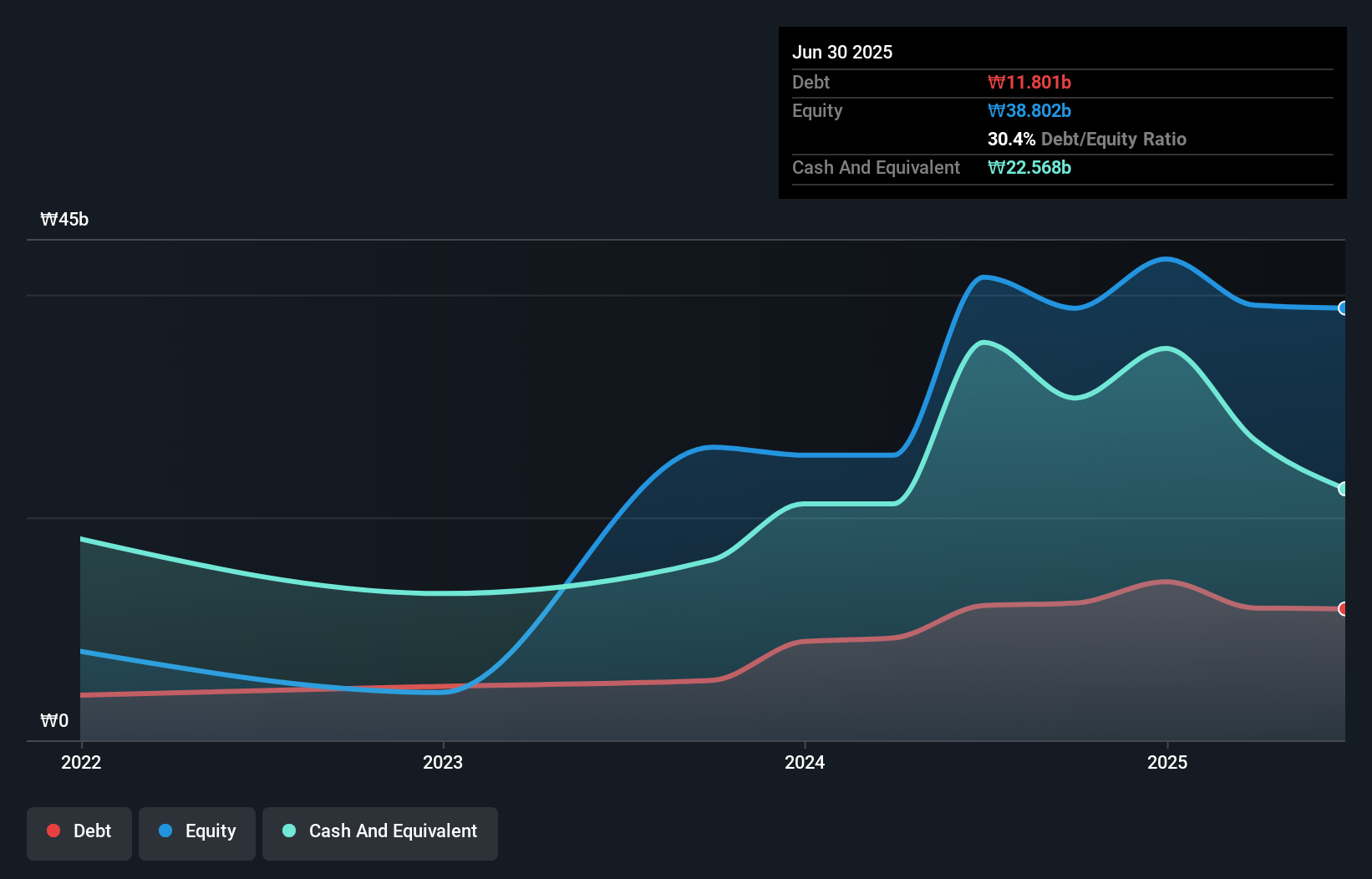The image size is (1372, 879).
Task: Select the 2025 axis label
Action: pos(1168,762)
